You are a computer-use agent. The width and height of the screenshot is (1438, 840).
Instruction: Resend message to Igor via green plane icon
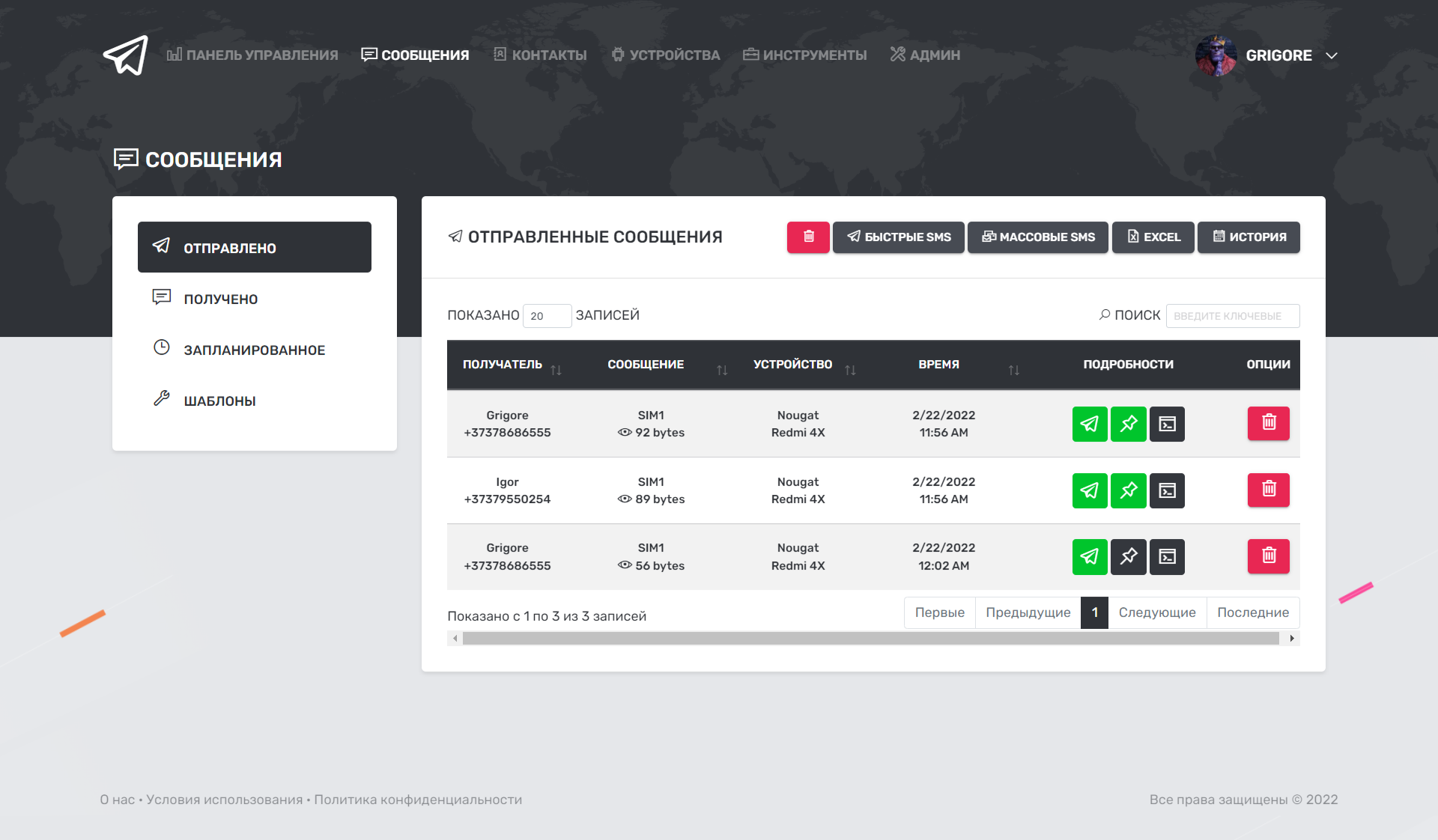1089,490
